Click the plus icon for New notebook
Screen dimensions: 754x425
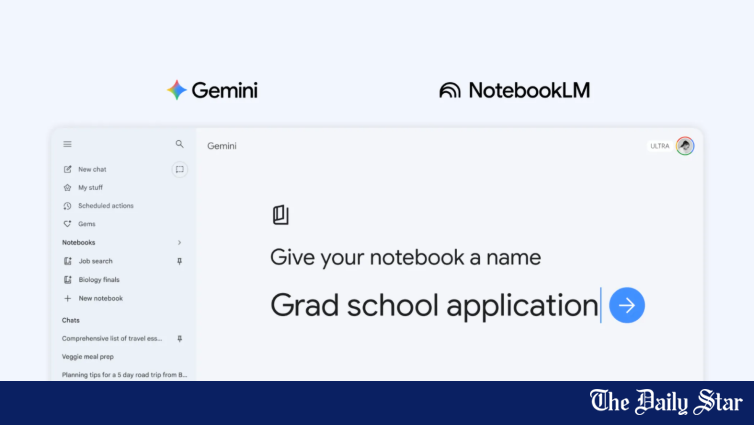click(x=68, y=299)
